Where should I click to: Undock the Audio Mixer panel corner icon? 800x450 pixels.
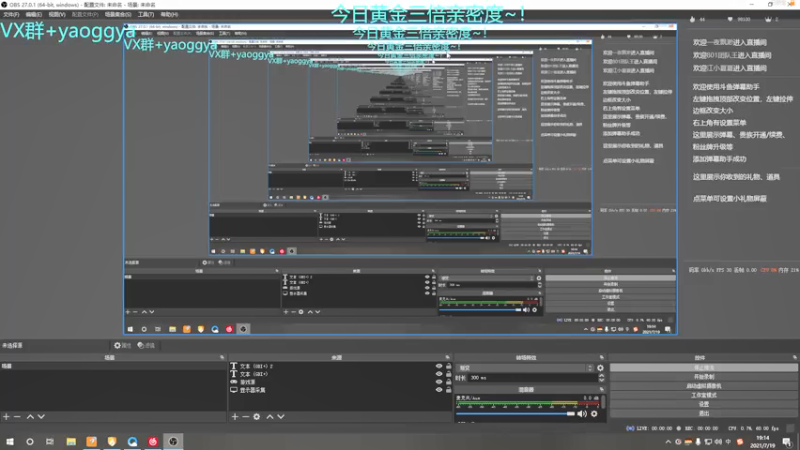pyautogui.click(x=602, y=389)
